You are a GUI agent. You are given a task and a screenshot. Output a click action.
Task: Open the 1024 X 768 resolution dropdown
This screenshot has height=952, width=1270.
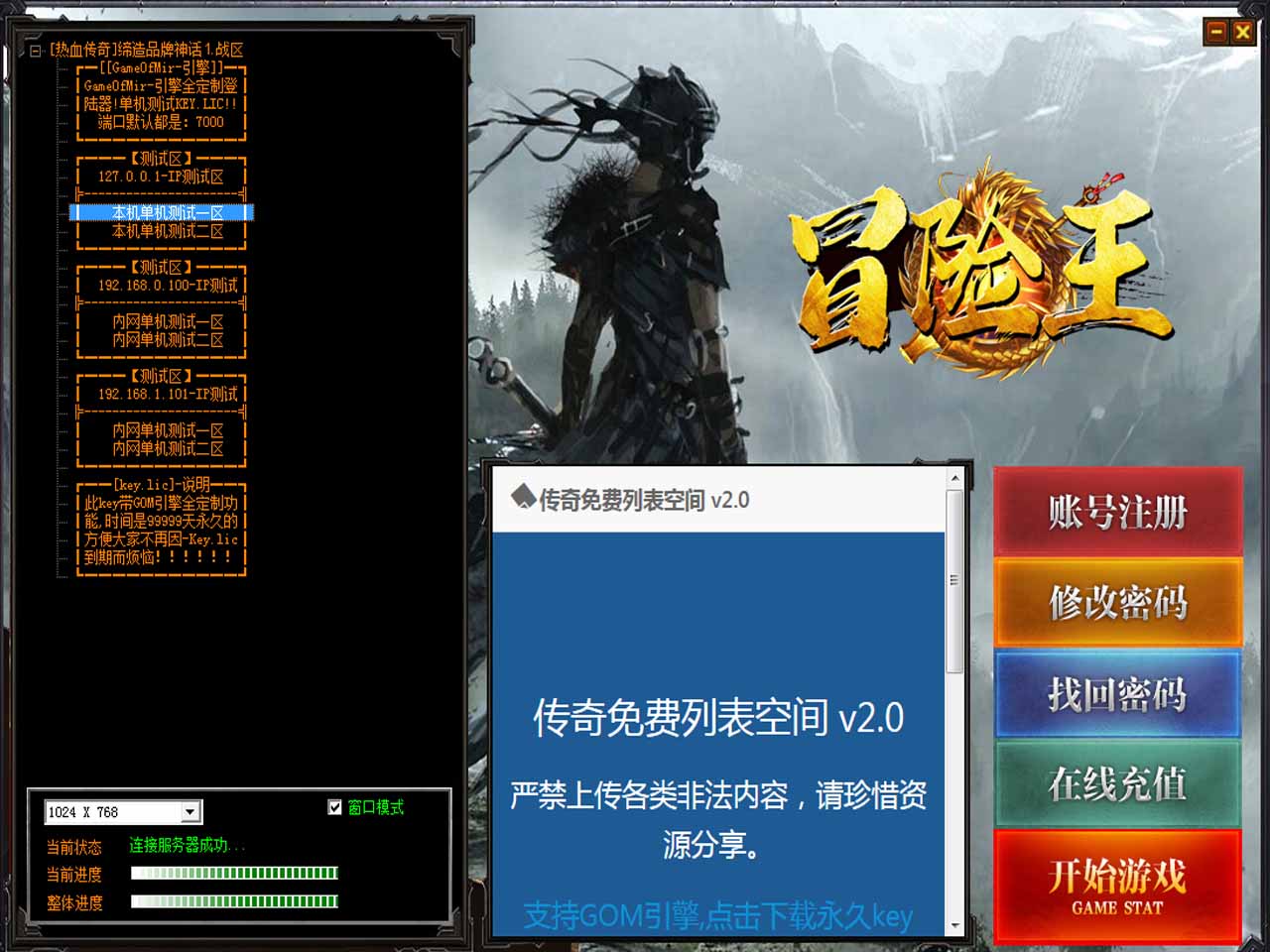click(190, 812)
